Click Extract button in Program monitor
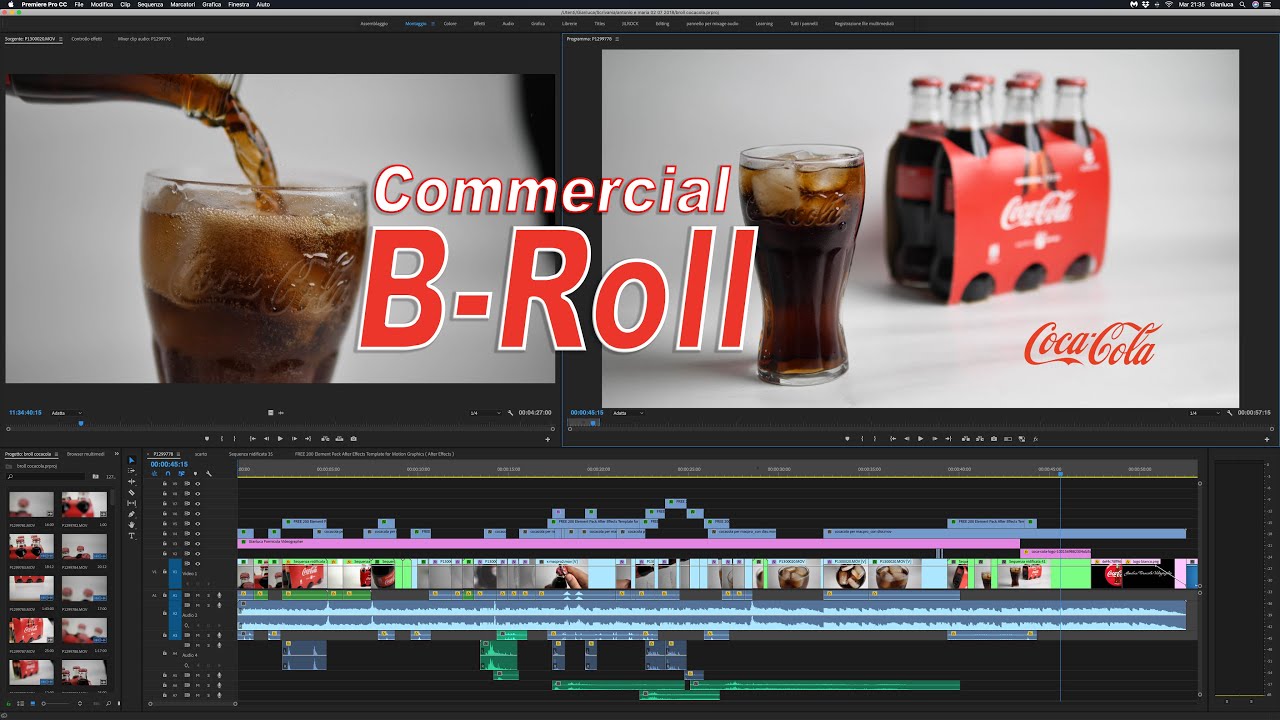The width and height of the screenshot is (1280, 720). 978,438
